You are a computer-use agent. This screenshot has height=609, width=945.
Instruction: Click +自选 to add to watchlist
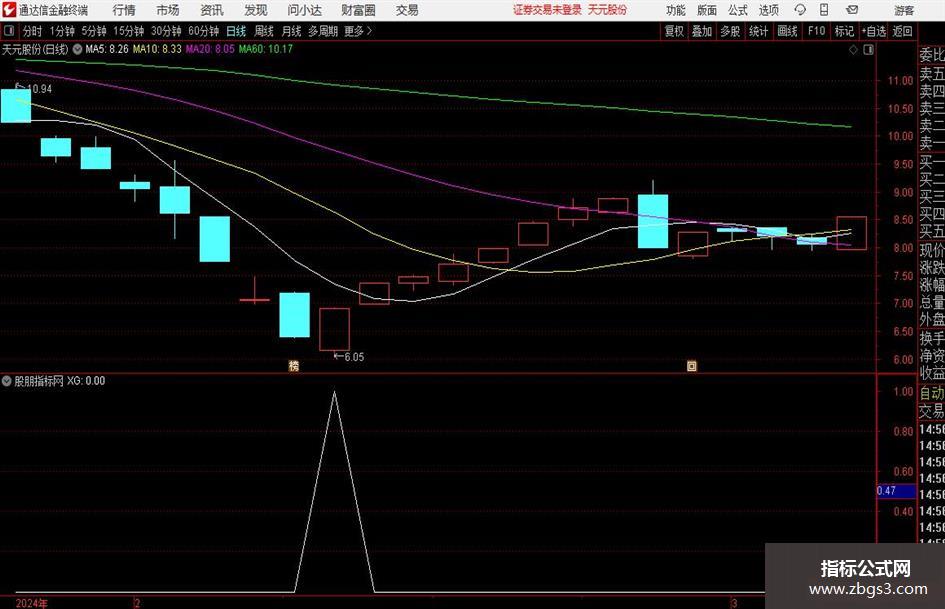pyautogui.click(x=873, y=31)
